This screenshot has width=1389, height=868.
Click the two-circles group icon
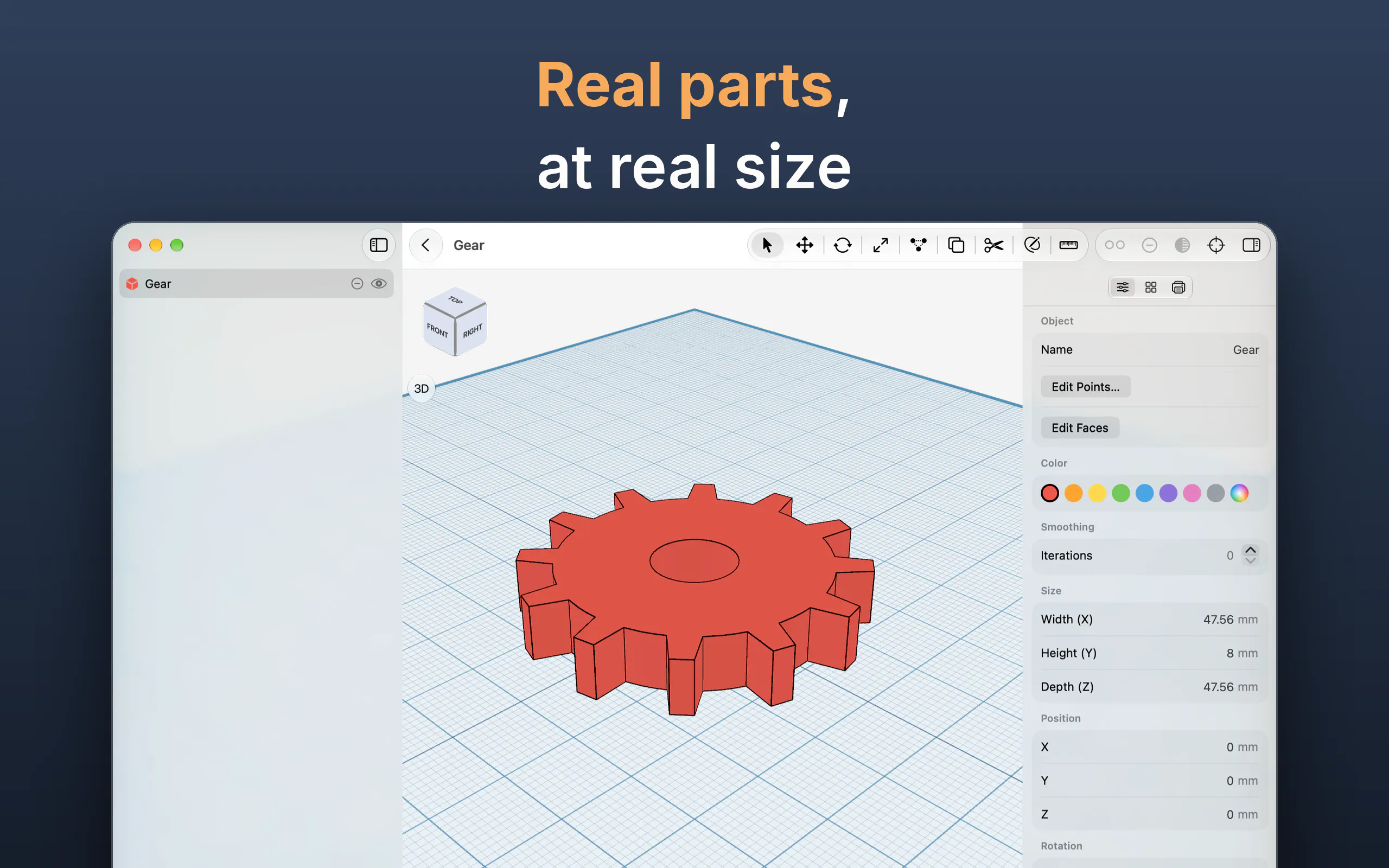click(1114, 245)
